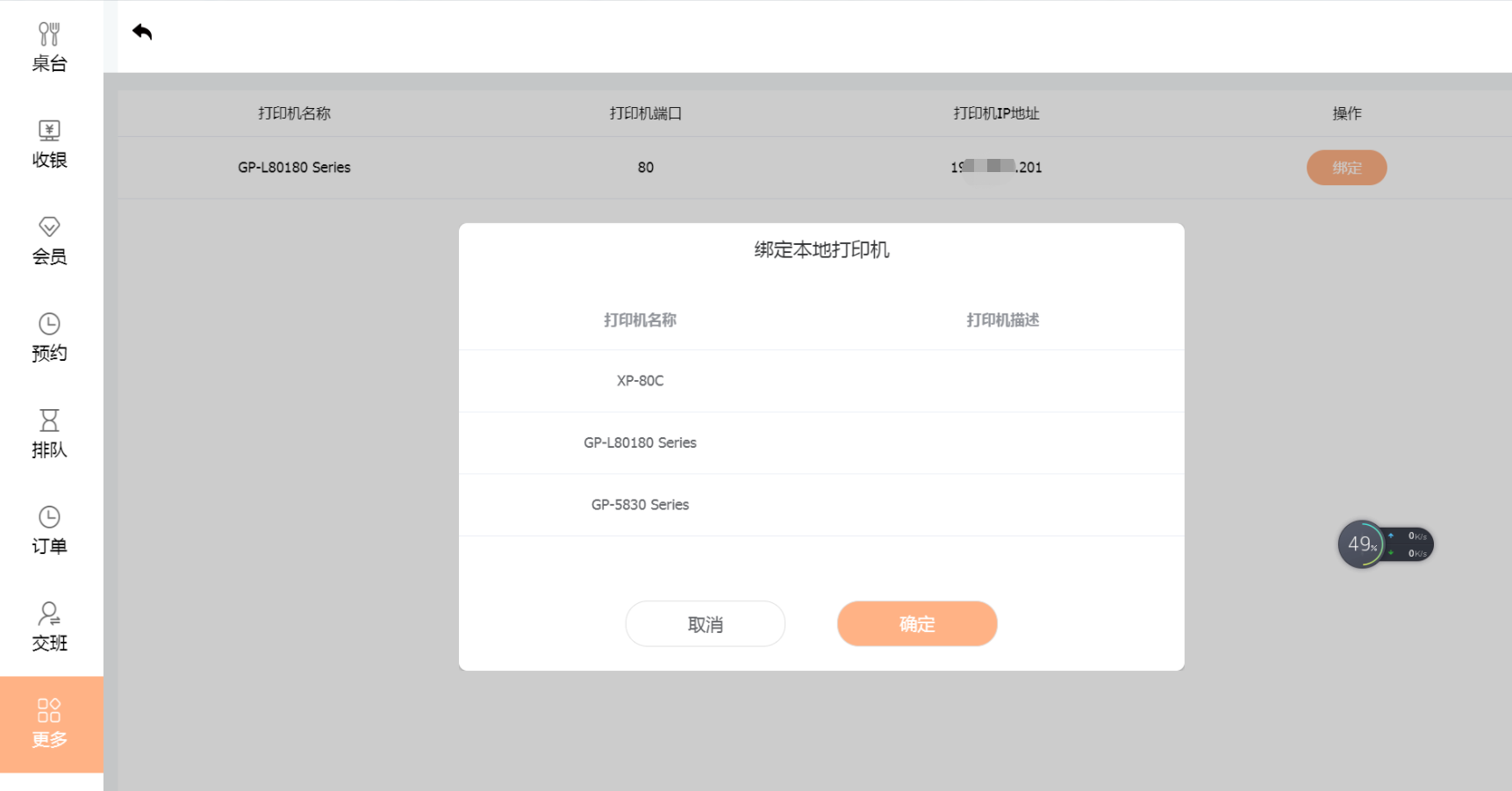Click the 操作 column header

point(1347,113)
